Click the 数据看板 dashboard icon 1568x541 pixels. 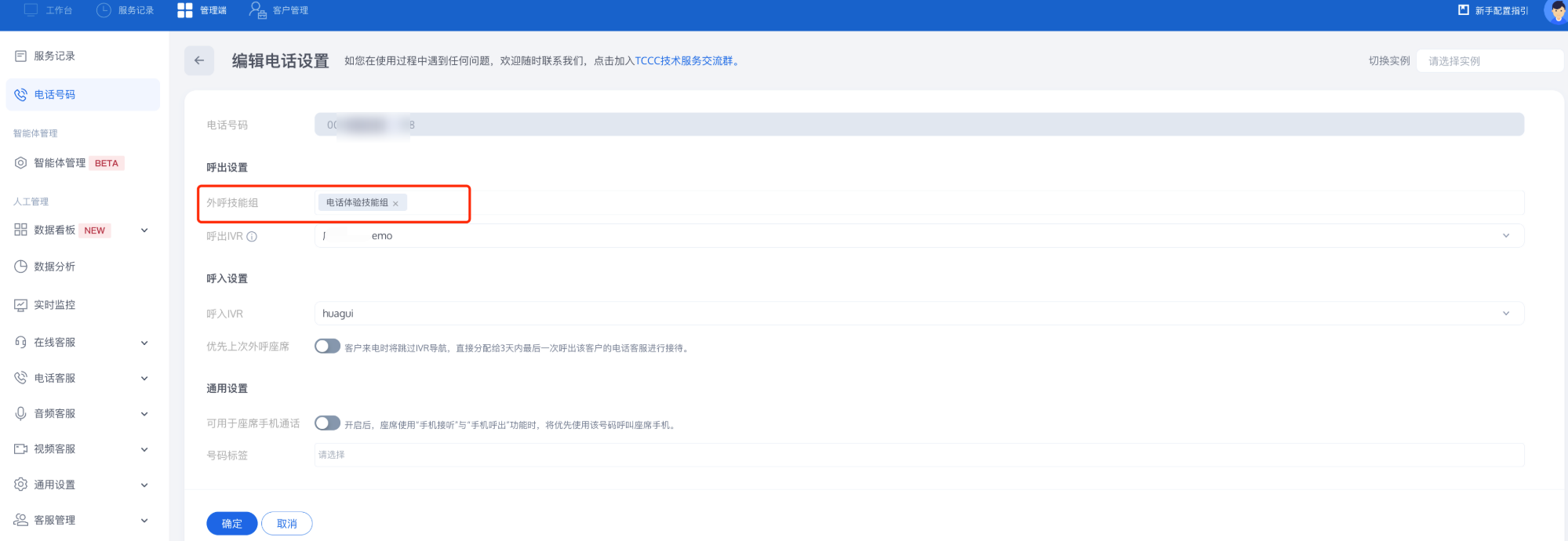[x=21, y=230]
